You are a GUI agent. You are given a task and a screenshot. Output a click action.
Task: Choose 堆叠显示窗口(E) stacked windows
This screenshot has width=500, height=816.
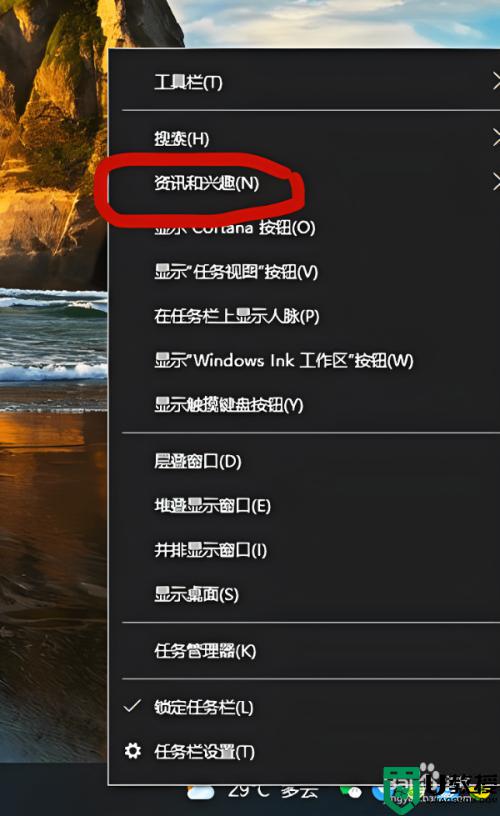(x=304, y=505)
